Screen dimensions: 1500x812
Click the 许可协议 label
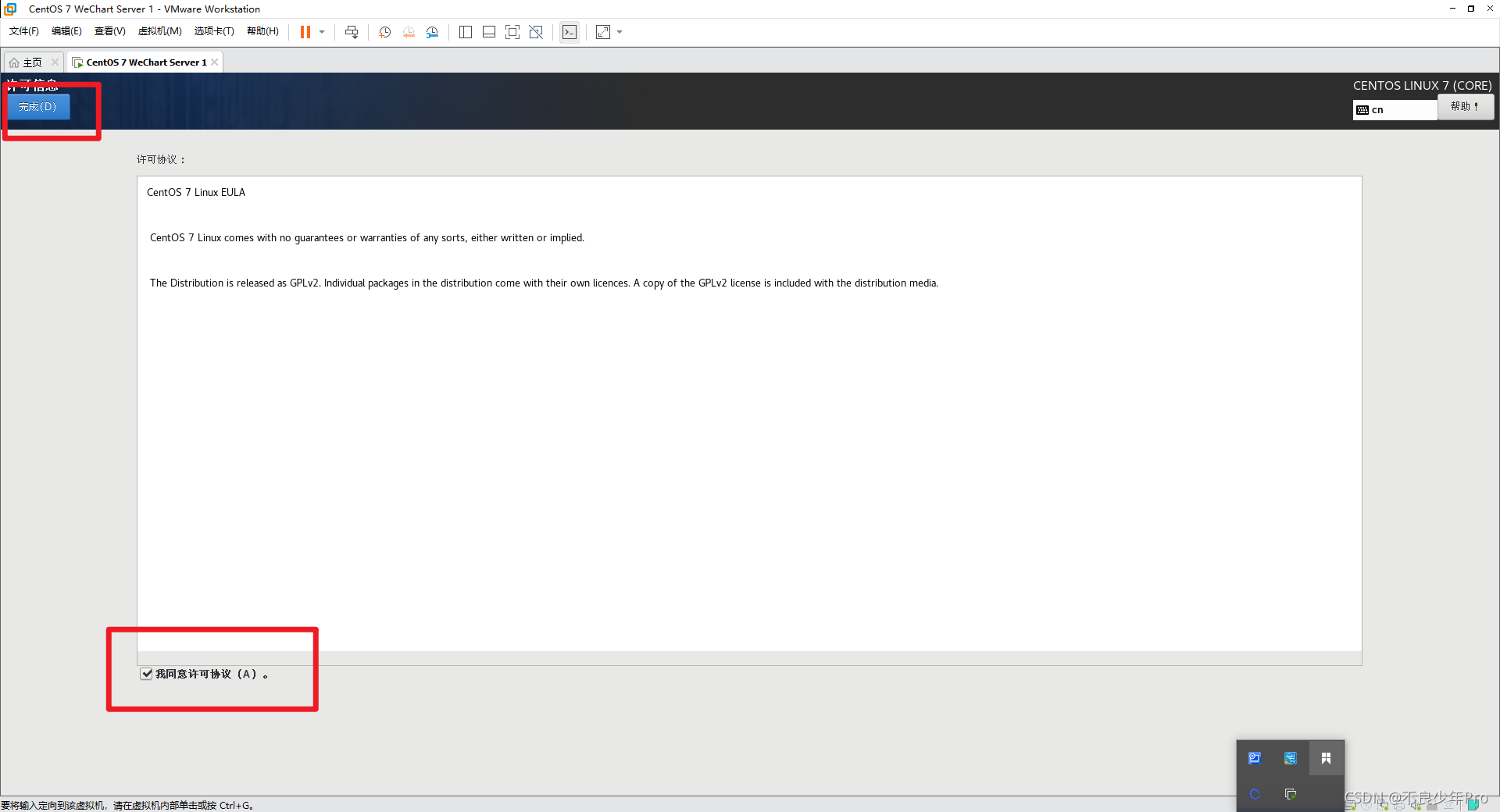click(161, 159)
